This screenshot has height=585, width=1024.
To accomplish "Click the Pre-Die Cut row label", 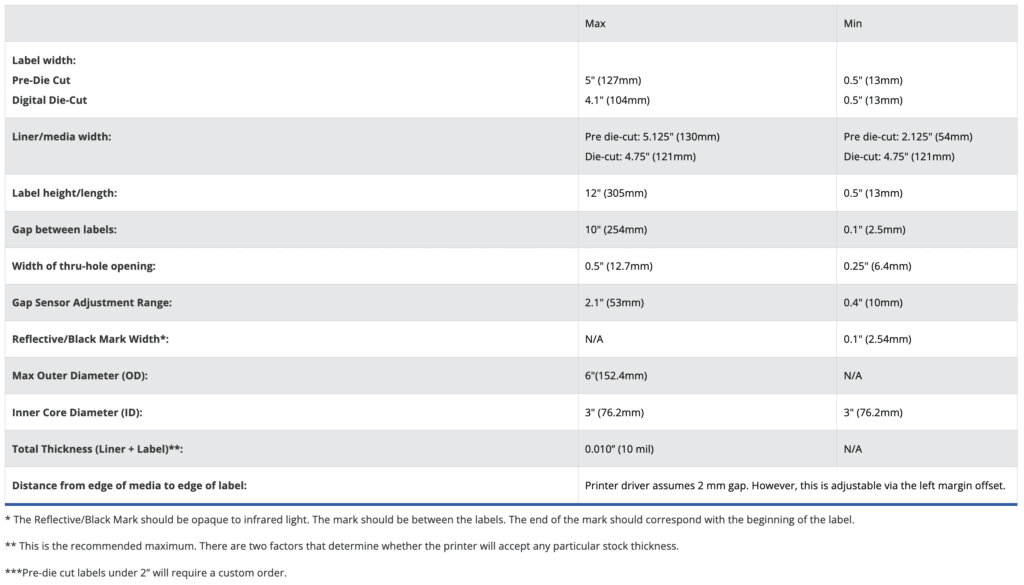I will pyautogui.click(x=41, y=80).
